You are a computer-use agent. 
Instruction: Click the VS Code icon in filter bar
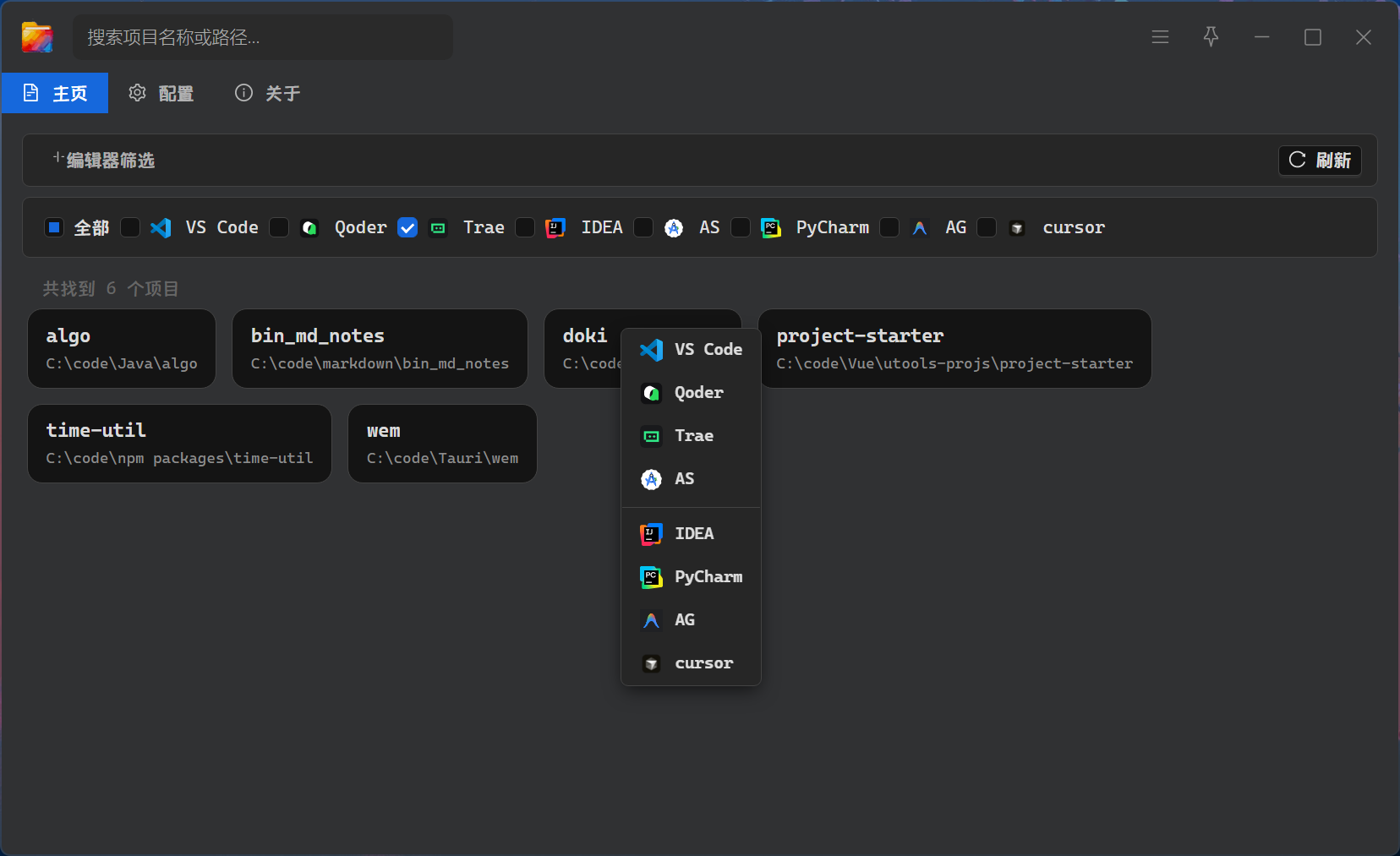(161, 228)
